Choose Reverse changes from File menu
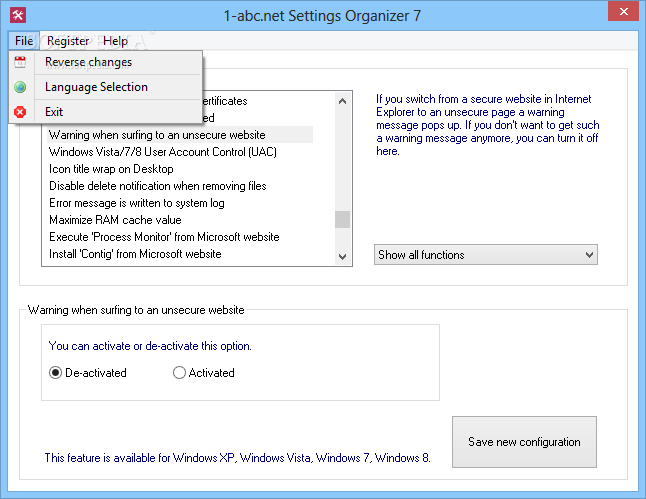 tap(105, 62)
